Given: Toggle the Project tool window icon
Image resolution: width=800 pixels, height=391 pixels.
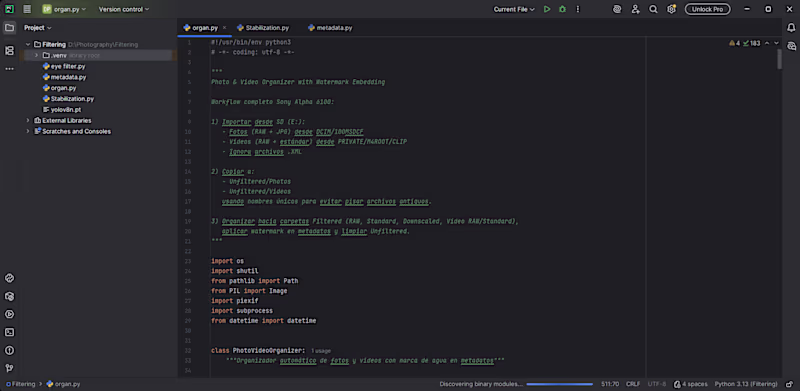Looking at the screenshot, I should tap(9, 28).
